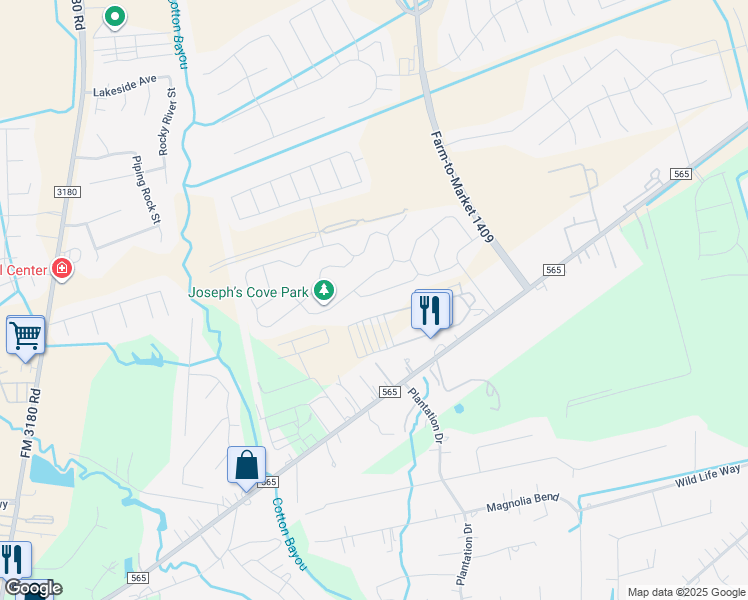Viewport: 748px width, 600px height.
Task: Click the 565 shield near Plantation Dr
Action: tap(389, 392)
